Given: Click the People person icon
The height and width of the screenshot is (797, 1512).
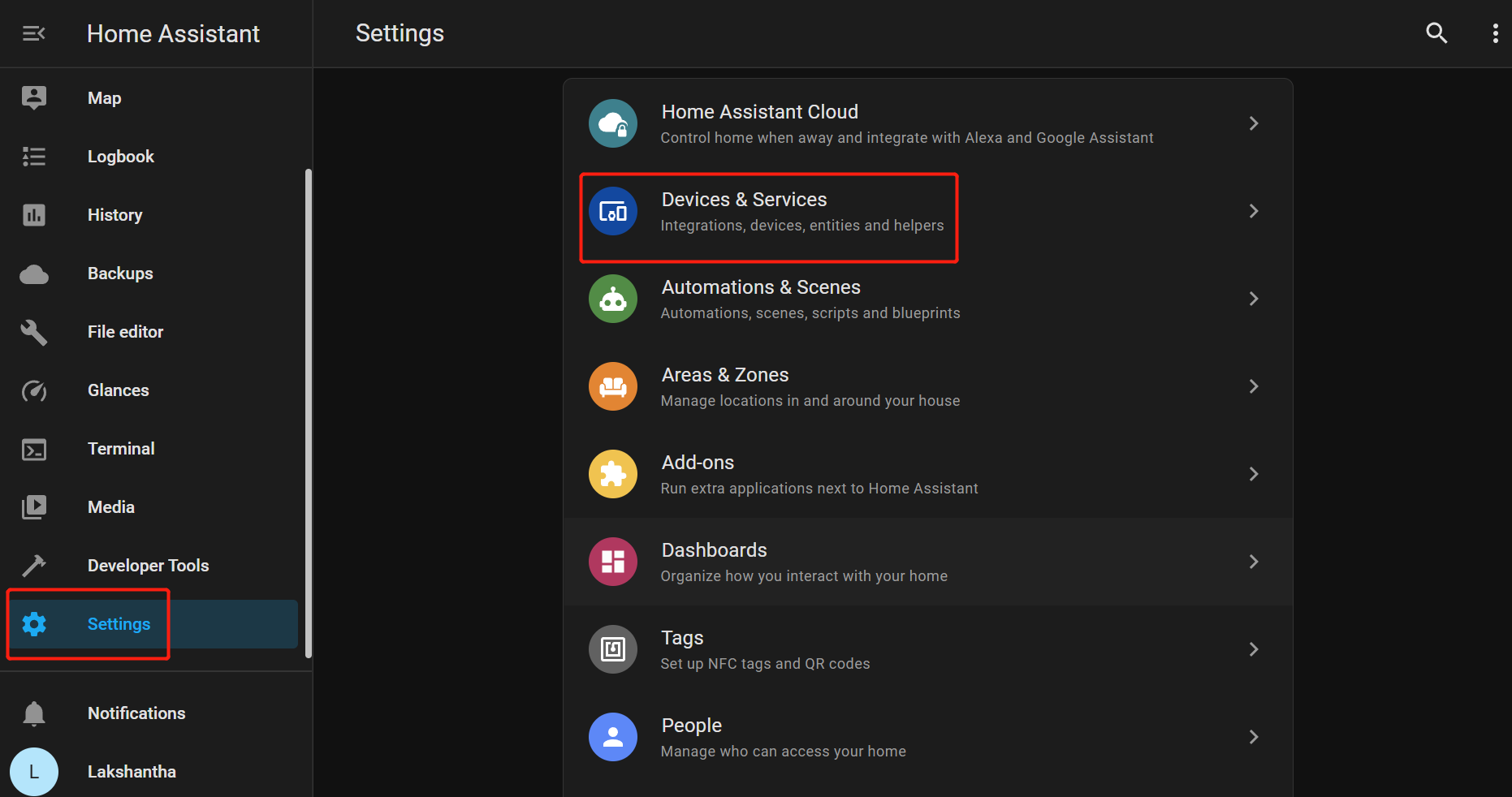Looking at the screenshot, I should coord(613,737).
